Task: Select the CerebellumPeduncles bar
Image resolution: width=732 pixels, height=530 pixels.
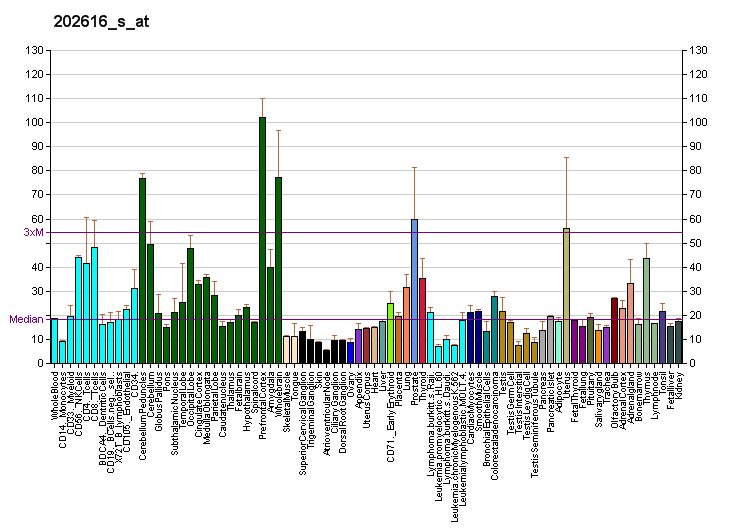Action: coord(142,271)
